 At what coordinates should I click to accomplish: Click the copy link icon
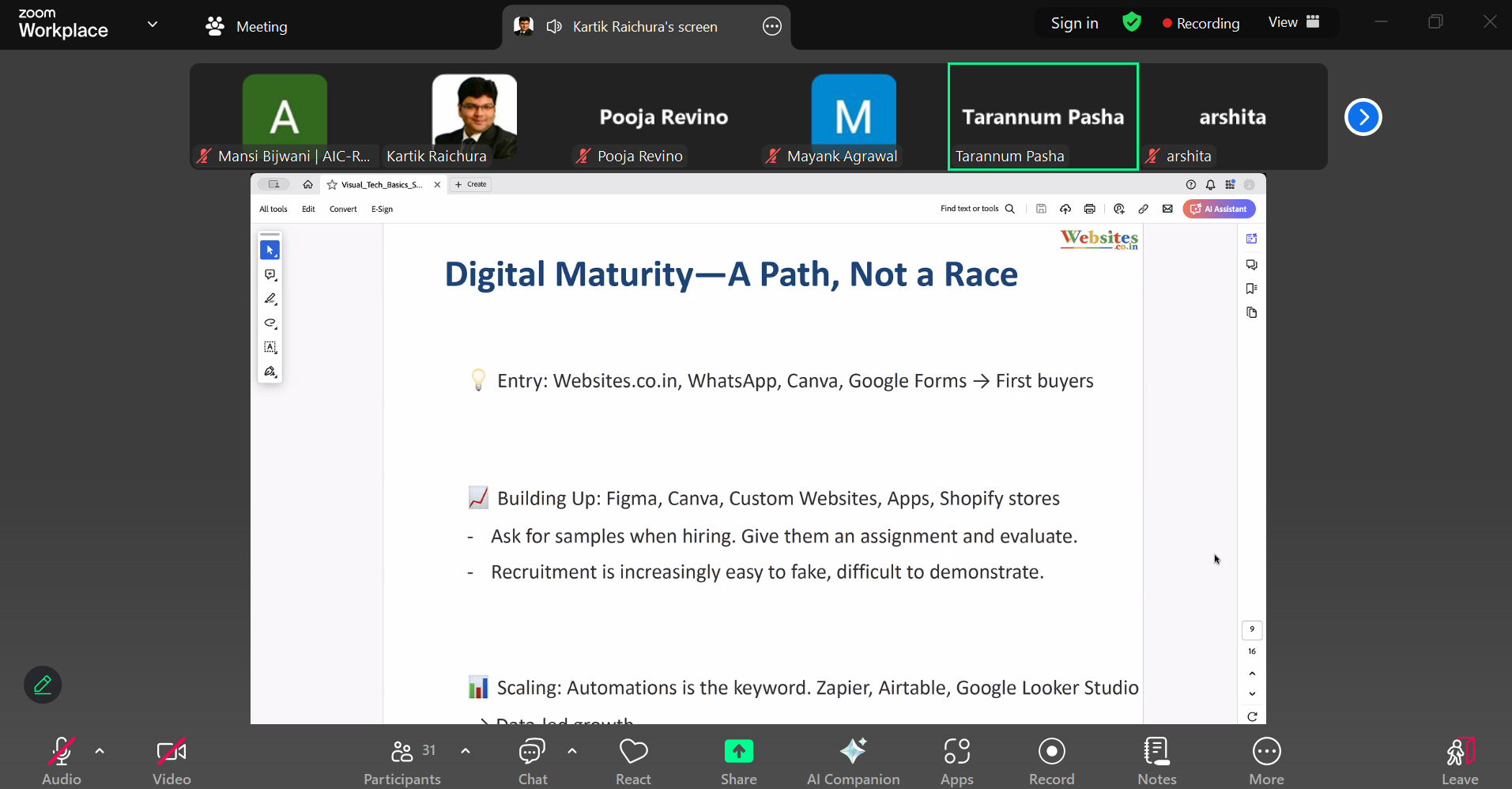click(x=1143, y=209)
